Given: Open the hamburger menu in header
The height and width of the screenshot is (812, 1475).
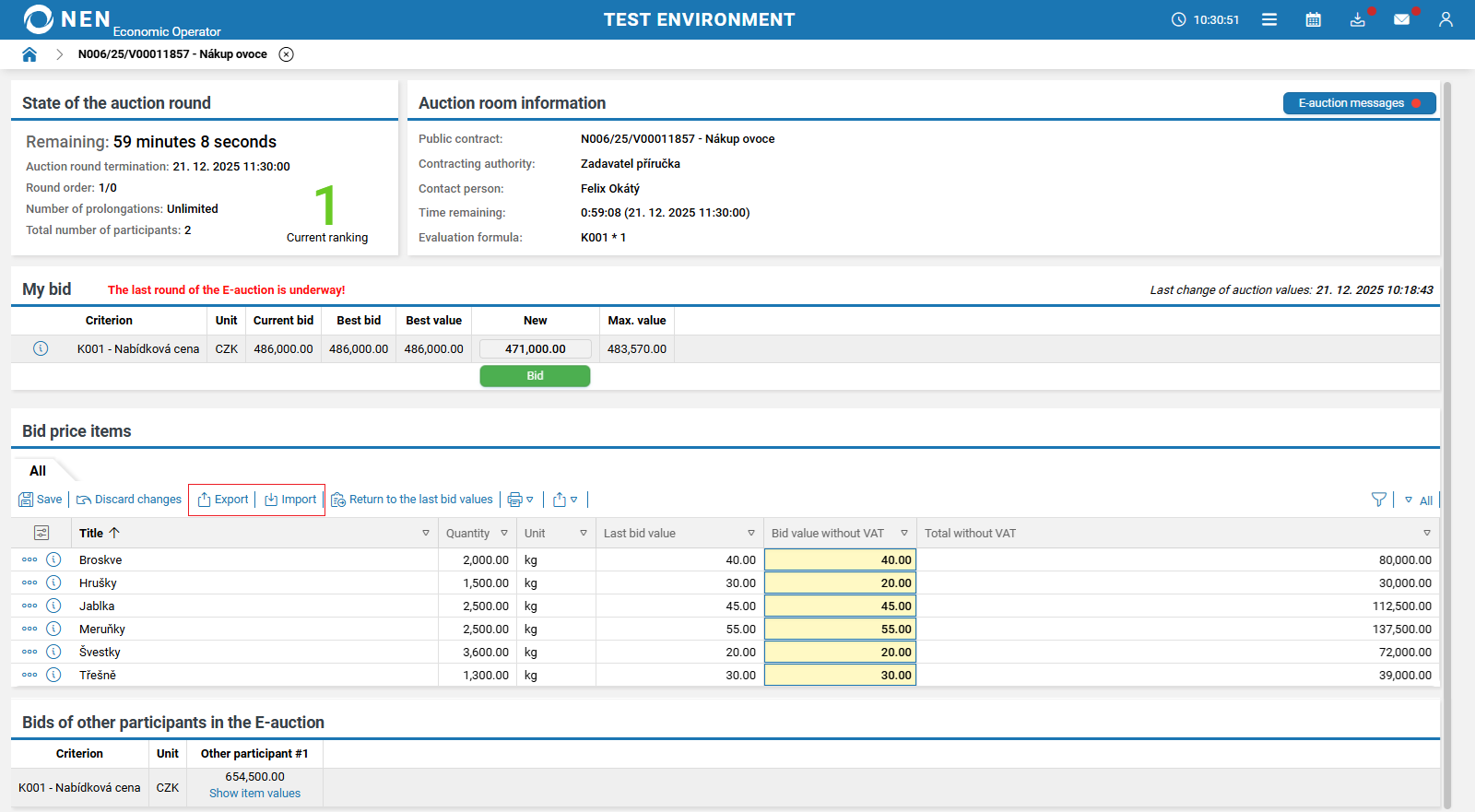Looking at the screenshot, I should point(1269,19).
